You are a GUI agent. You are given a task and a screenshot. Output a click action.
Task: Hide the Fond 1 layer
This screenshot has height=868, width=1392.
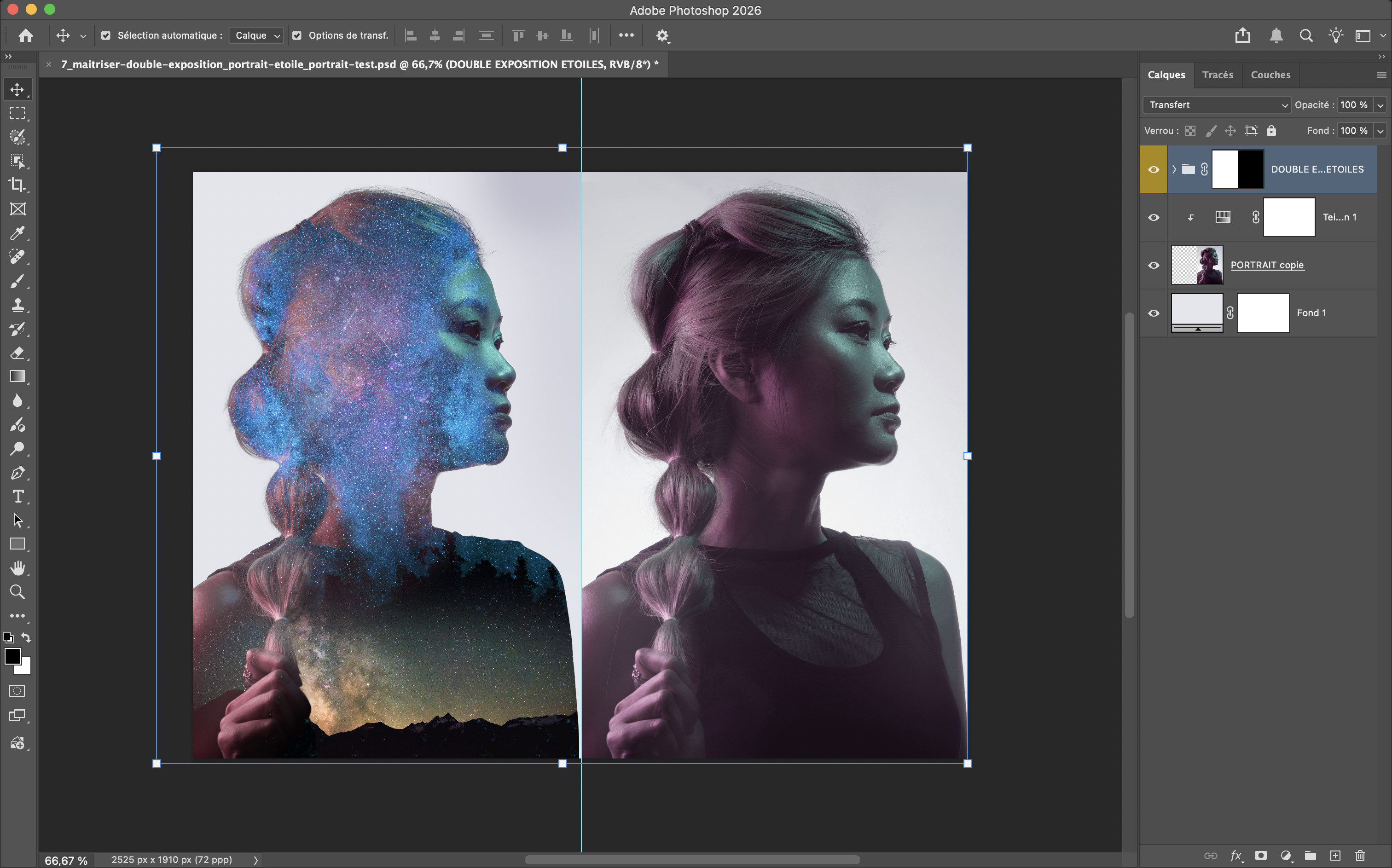click(x=1153, y=313)
